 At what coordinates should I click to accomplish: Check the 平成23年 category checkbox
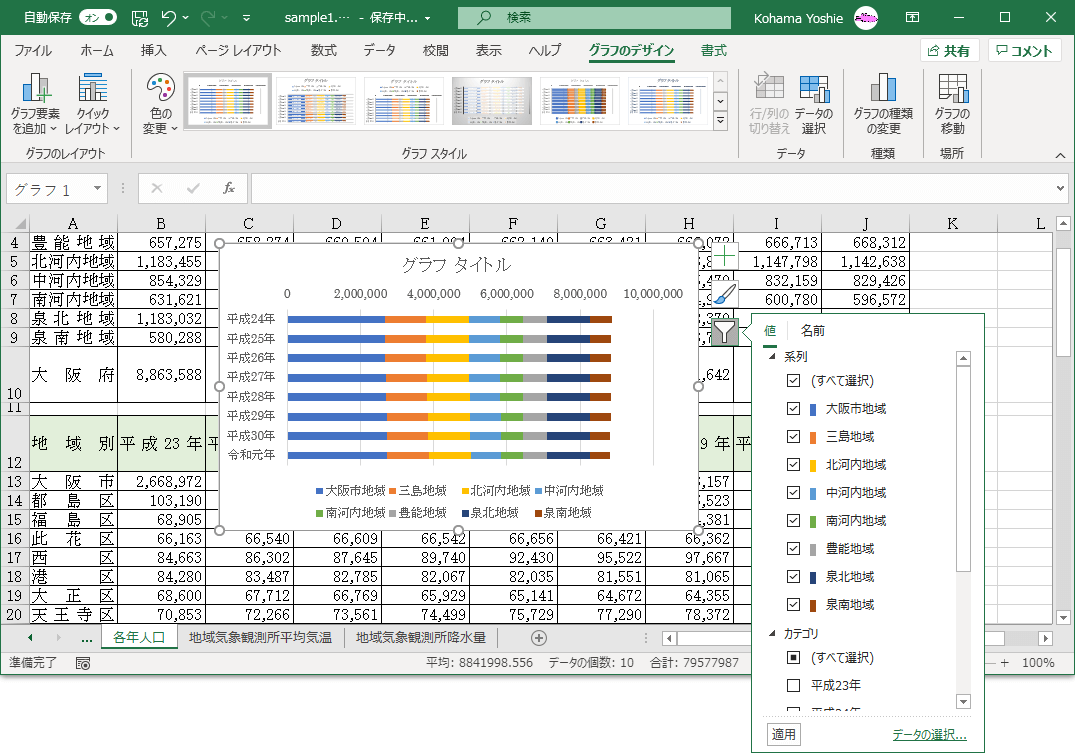point(794,686)
